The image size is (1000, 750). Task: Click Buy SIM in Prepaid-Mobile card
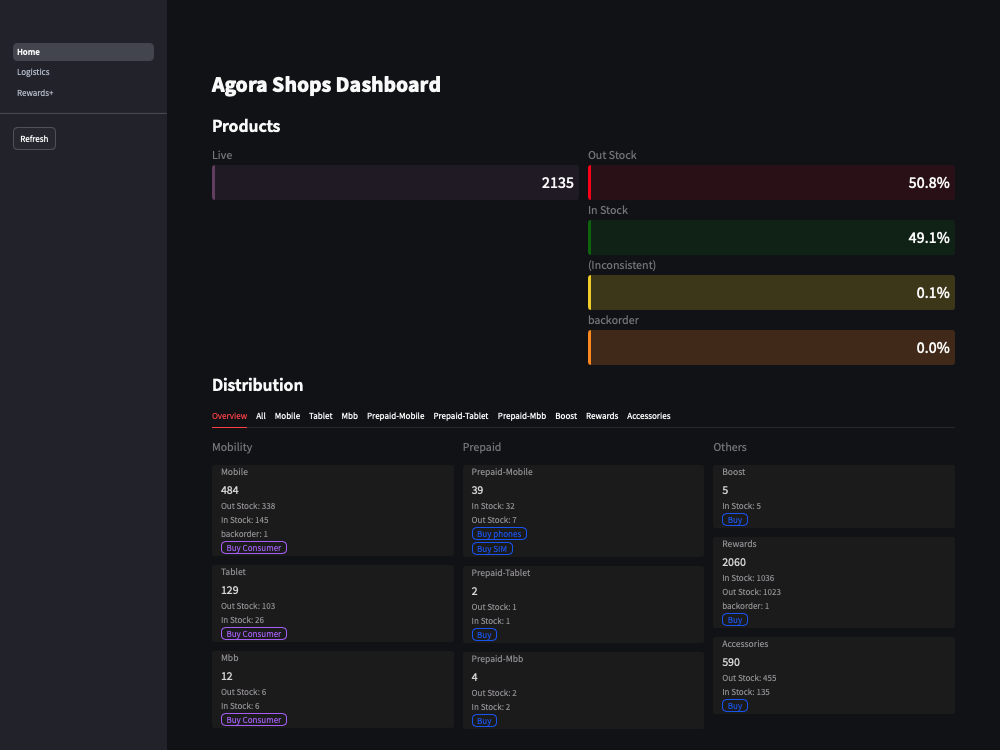[x=492, y=548]
